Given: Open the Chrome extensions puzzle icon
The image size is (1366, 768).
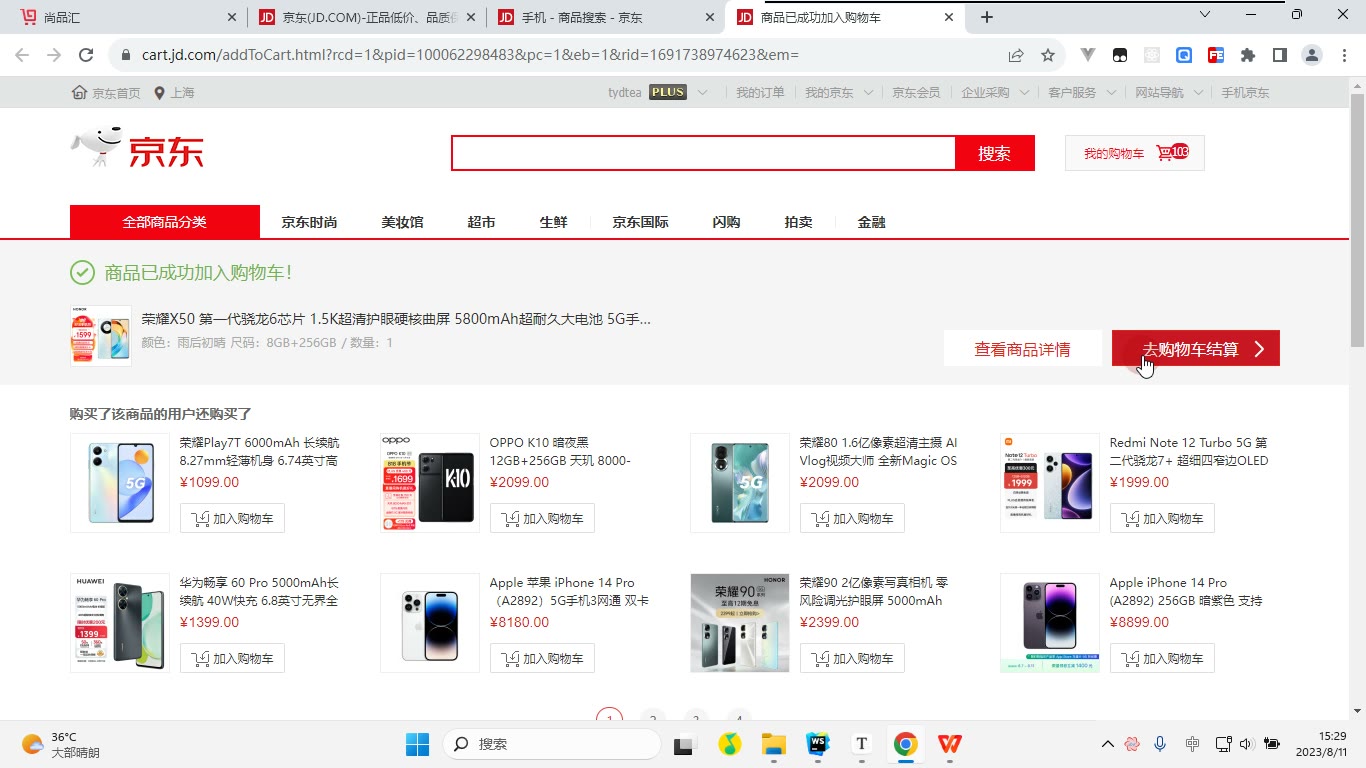Looking at the screenshot, I should point(1248,55).
